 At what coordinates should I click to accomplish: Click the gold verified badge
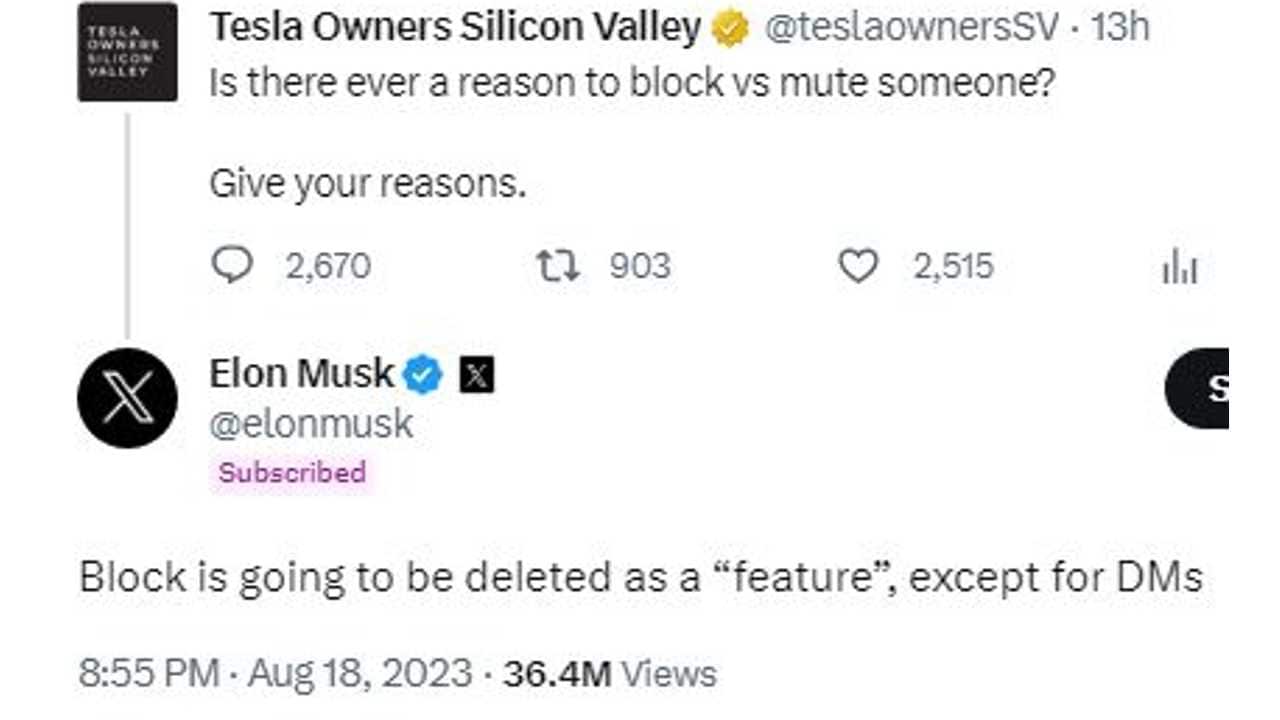[730, 30]
